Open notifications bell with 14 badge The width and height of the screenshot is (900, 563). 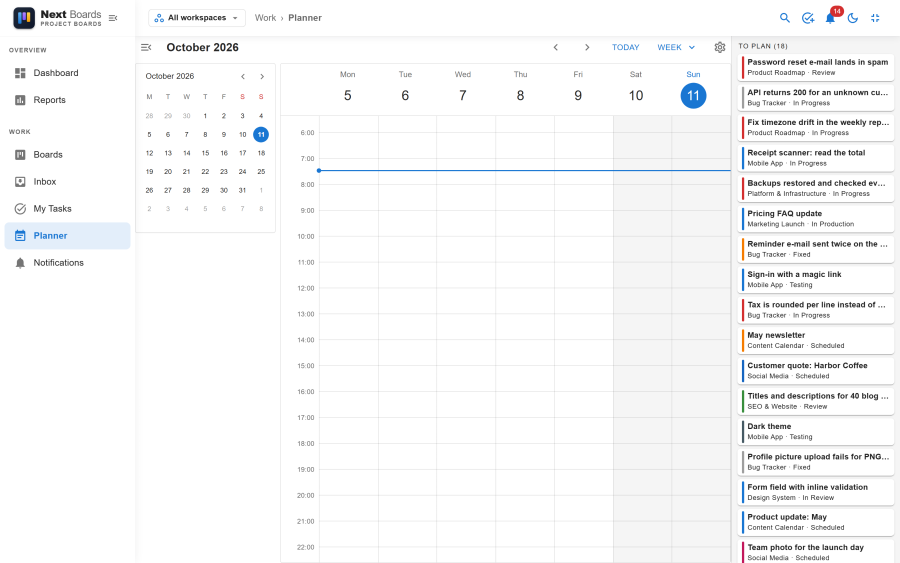click(831, 18)
